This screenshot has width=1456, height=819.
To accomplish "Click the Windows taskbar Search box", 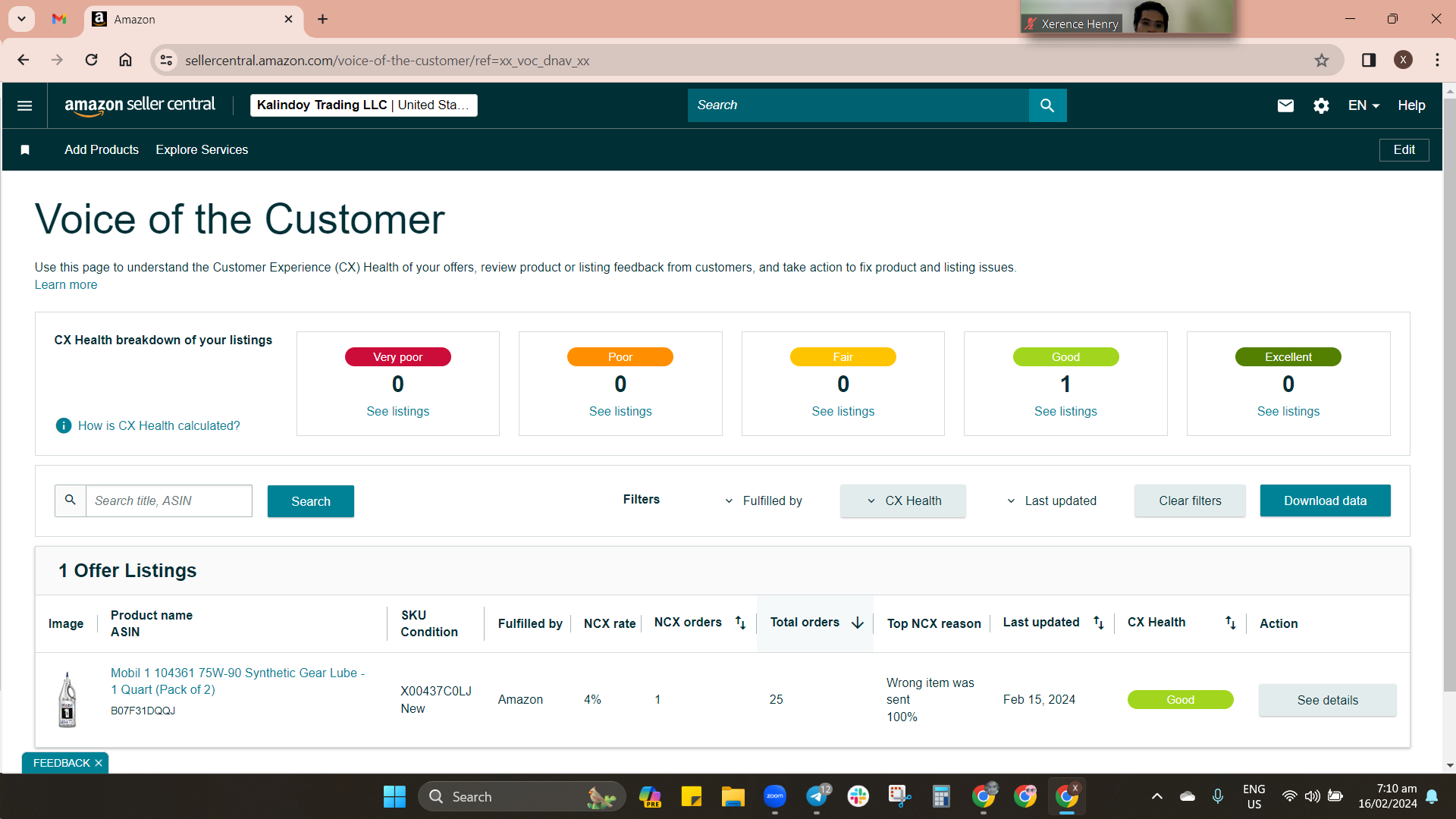I will click(x=522, y=796).
